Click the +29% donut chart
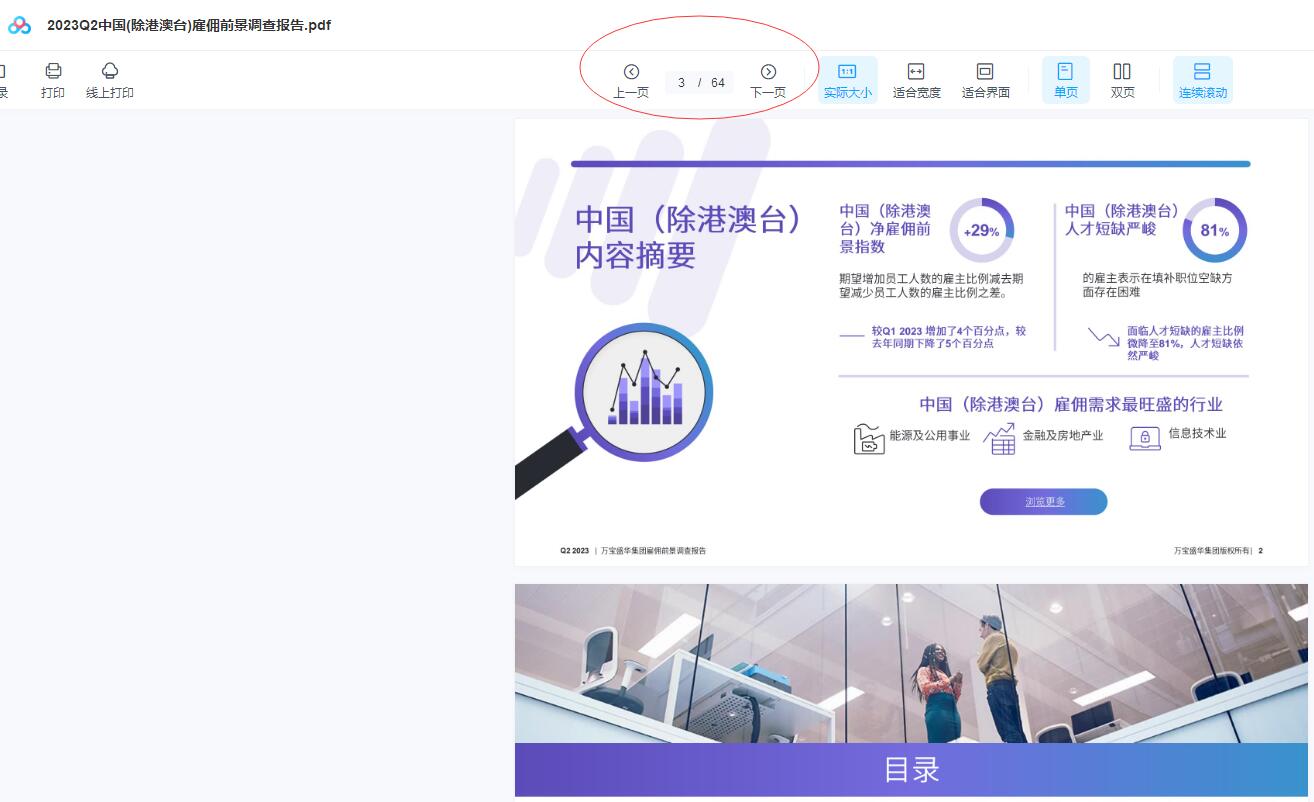The height and width of the screenshot is (802, 1314). (x=981, y=231)
